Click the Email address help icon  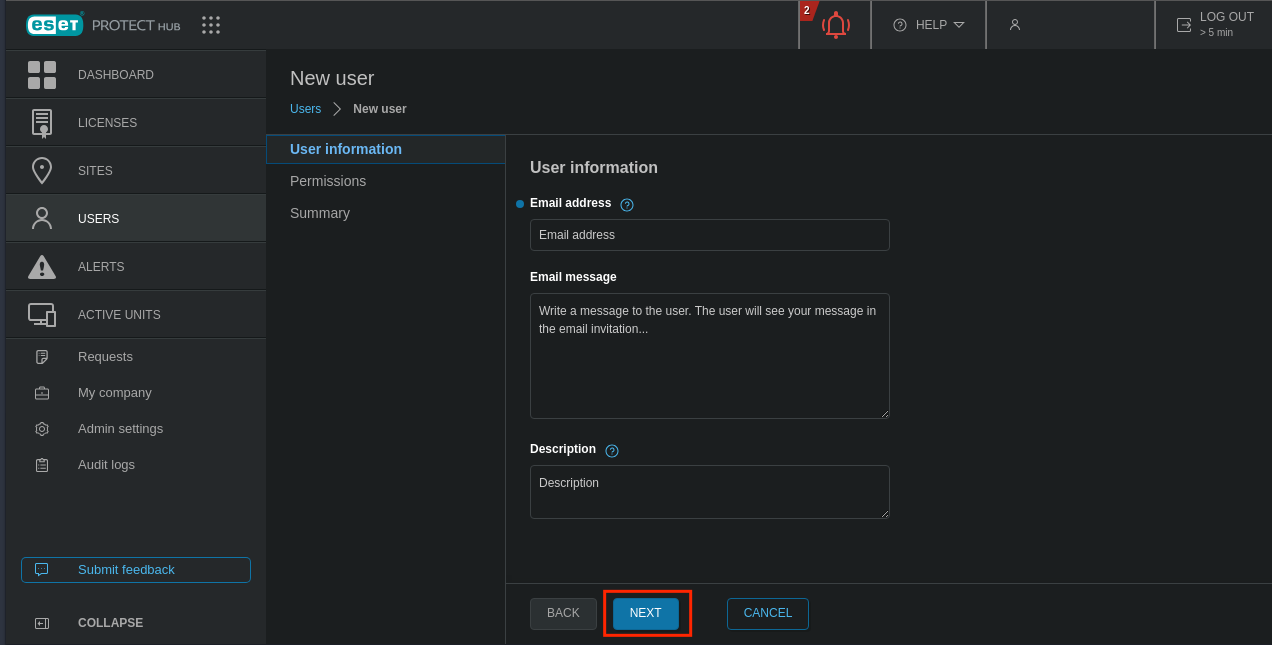click(627, 205)
